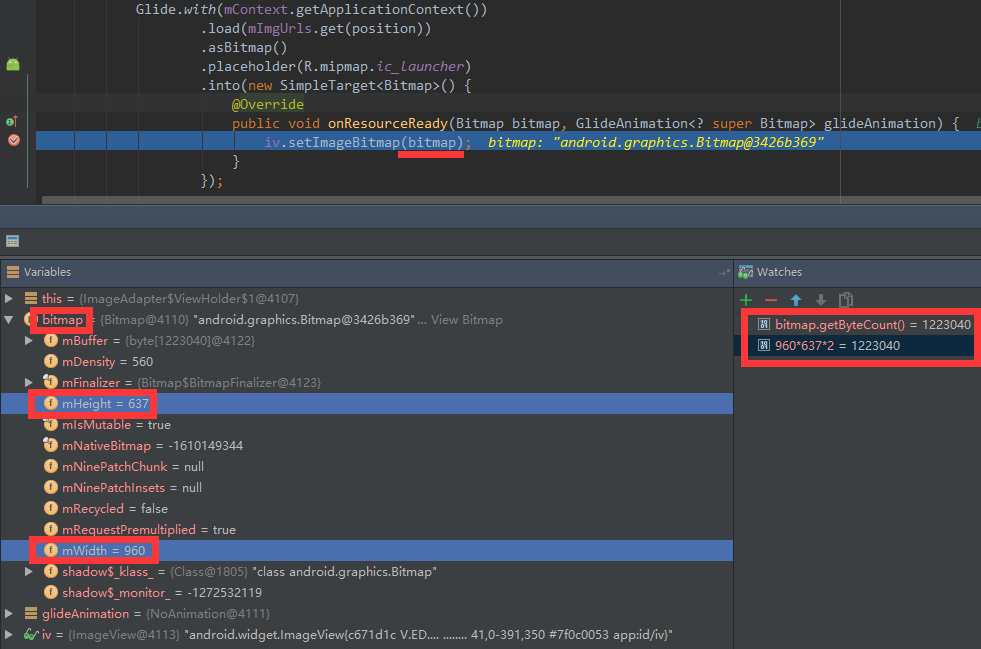Open the View Bitmap link
The height and width of the screenshot is (649, 981).
pos(467,320)
